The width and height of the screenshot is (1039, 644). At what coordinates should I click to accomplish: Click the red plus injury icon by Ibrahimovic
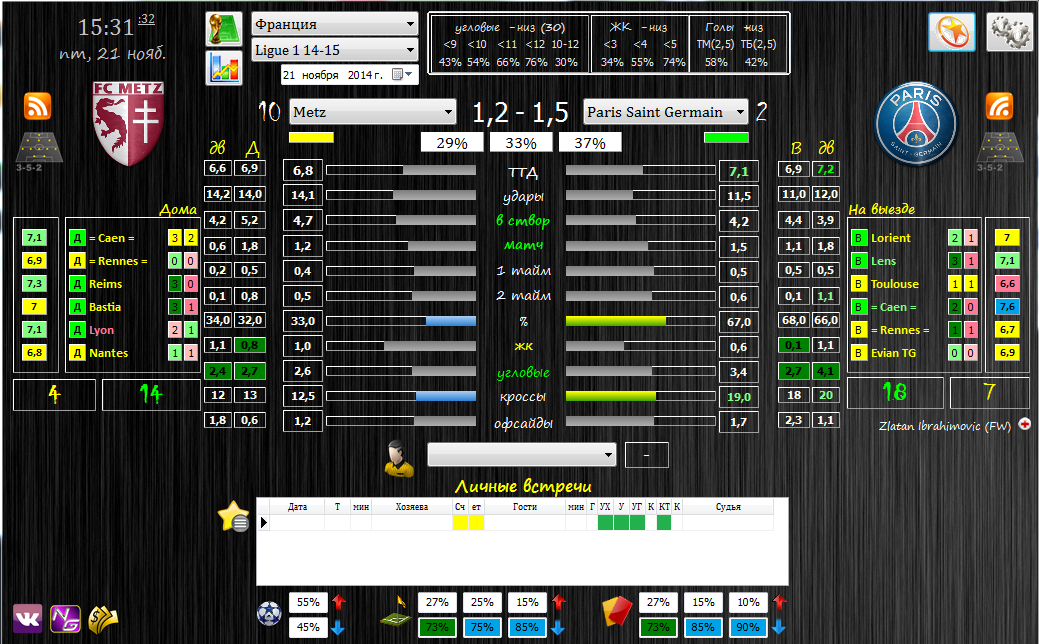[x=1024, y=424]
